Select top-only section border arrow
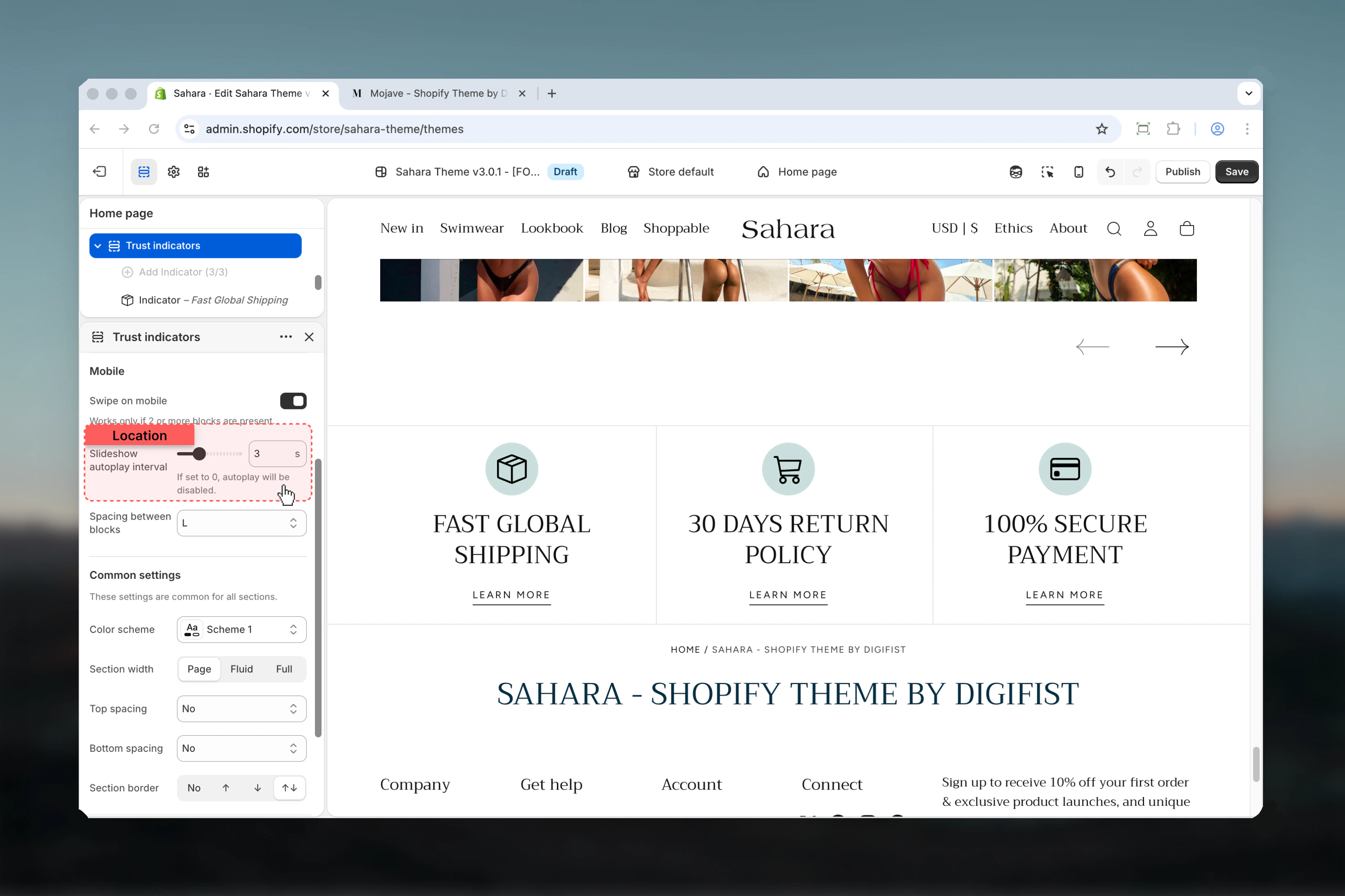The width and height of the screenshot is (1345, 896). pyautogui.click(x=226, y=788)
